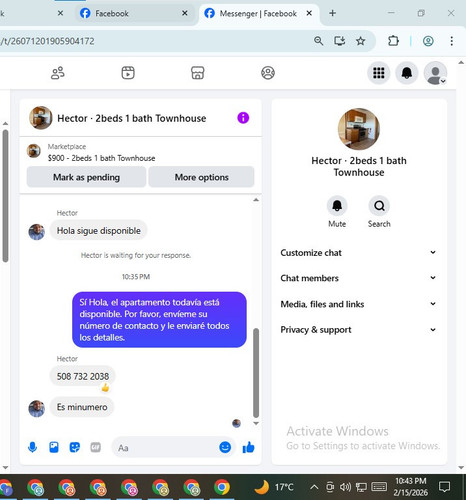
Task: Click the 508 732 2038 message
Action: click(83, 376)
